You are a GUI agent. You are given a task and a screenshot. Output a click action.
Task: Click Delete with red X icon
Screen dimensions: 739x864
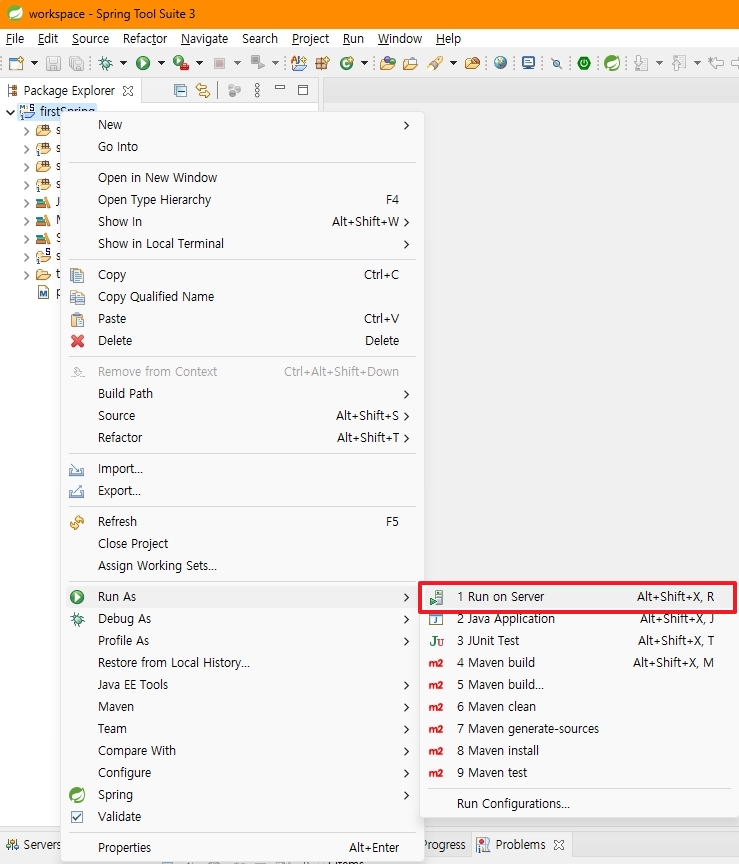click(x=242, y=341)
